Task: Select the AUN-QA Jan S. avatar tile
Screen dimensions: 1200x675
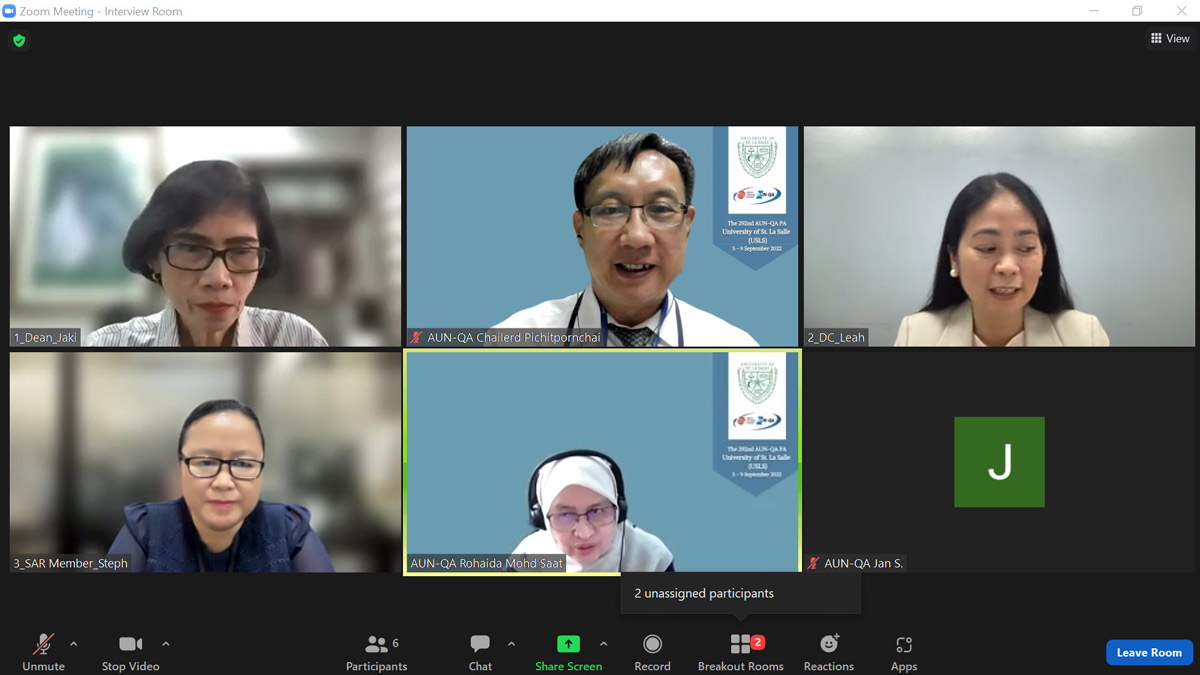Action: (999, 462)
